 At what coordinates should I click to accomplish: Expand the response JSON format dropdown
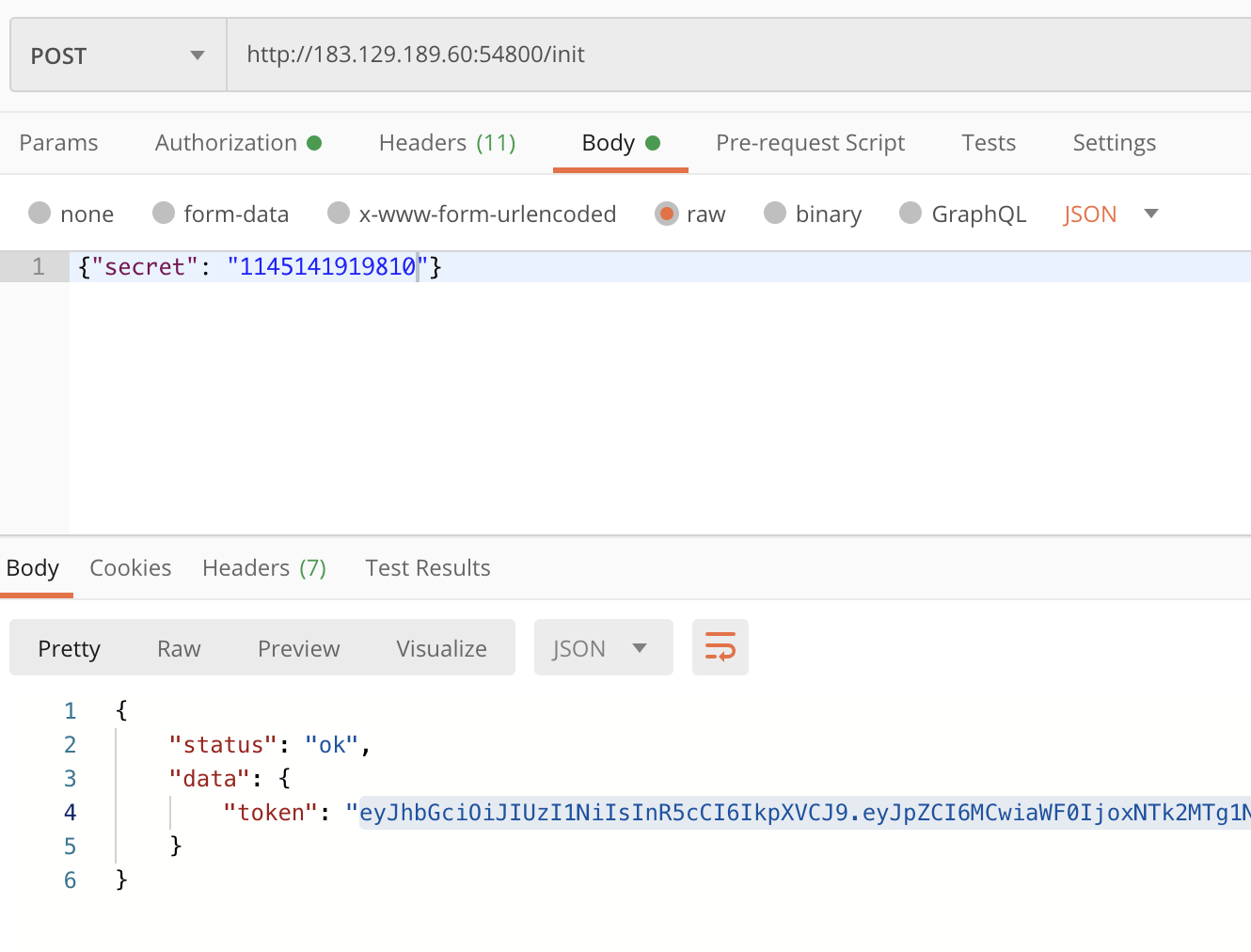click(604, 647)
